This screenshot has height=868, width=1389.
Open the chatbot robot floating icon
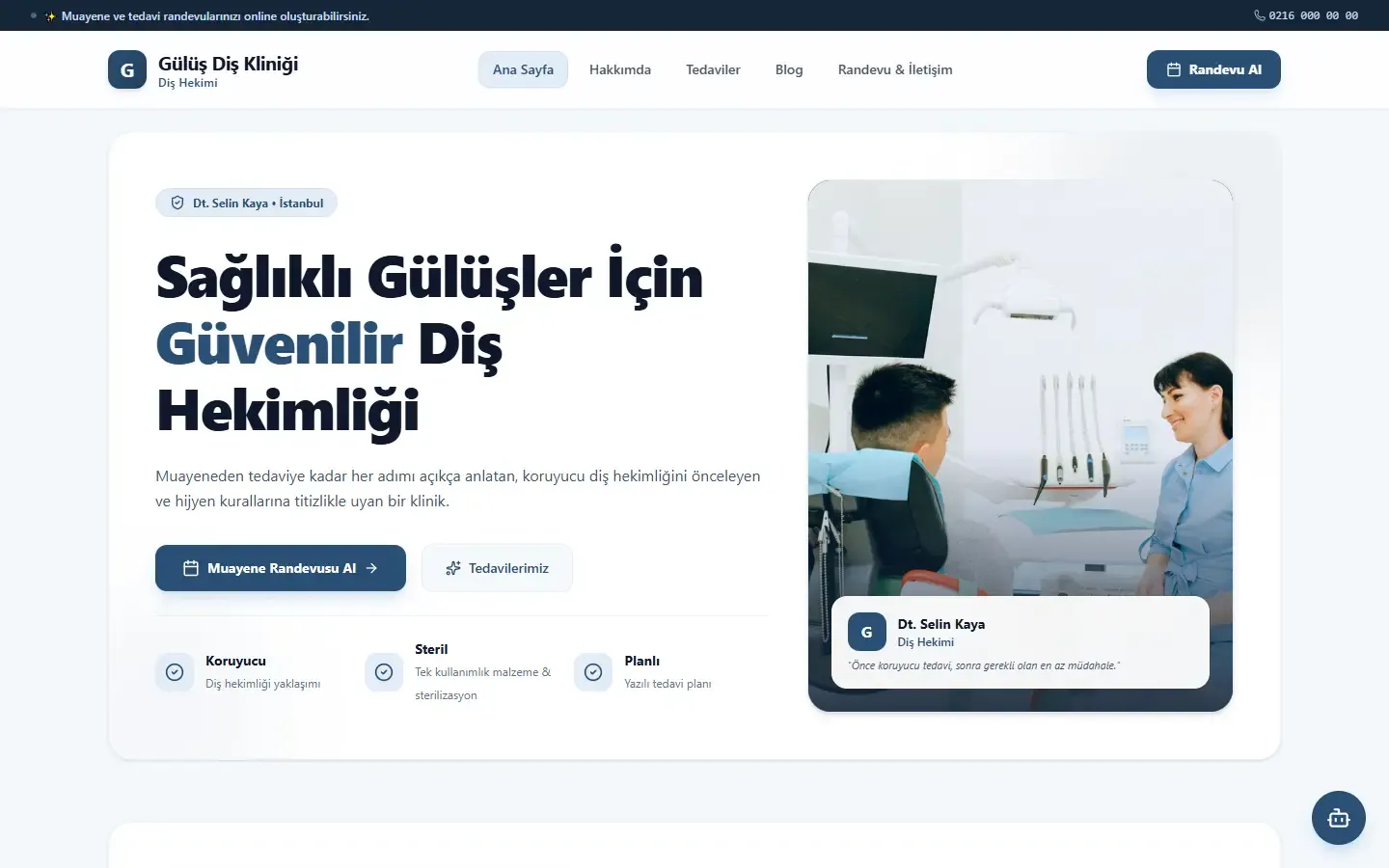[1339, 818]
